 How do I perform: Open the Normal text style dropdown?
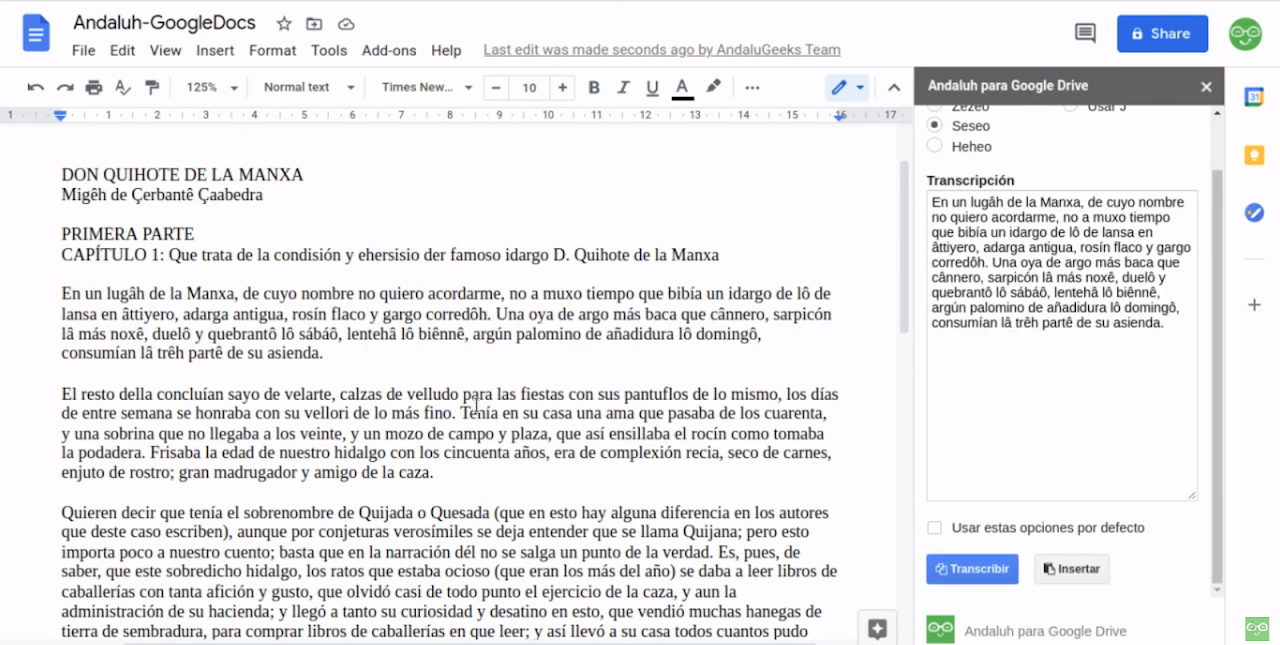tap(309, 87)
